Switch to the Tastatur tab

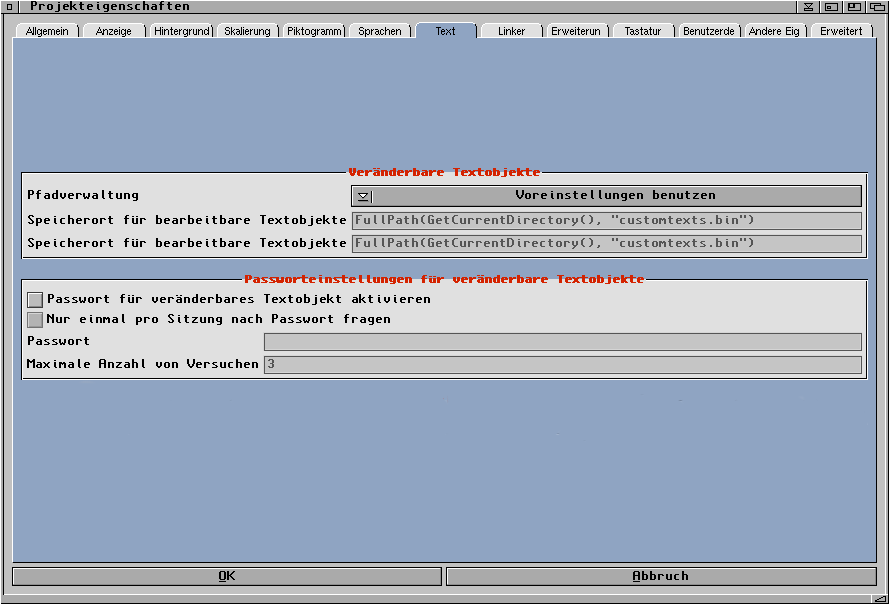click(x=643, y=31)
